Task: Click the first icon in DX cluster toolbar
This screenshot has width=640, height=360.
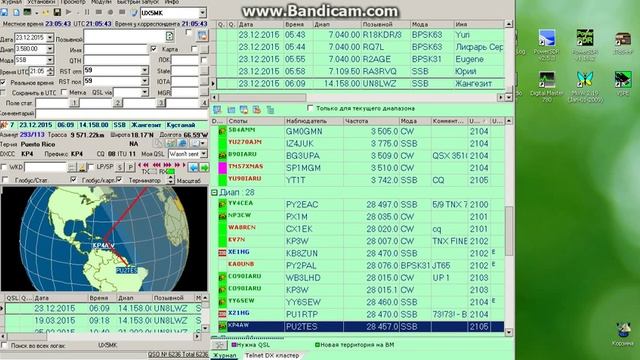Action: point(217,109)
